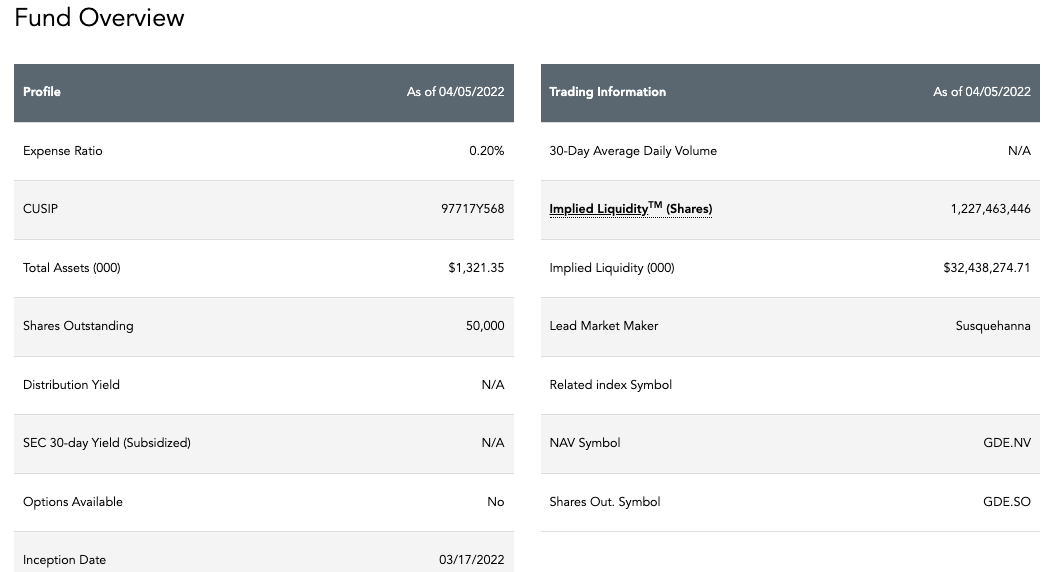This screenshot has width=1051, height=572.
Task: Select the NAV Symbol value GDE.NV
Action: pyautogui.click(x=1007, y=443)
